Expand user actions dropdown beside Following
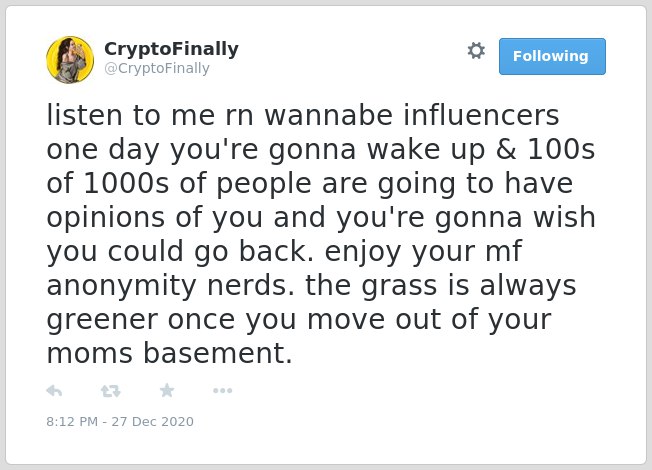 coord(476,51)
